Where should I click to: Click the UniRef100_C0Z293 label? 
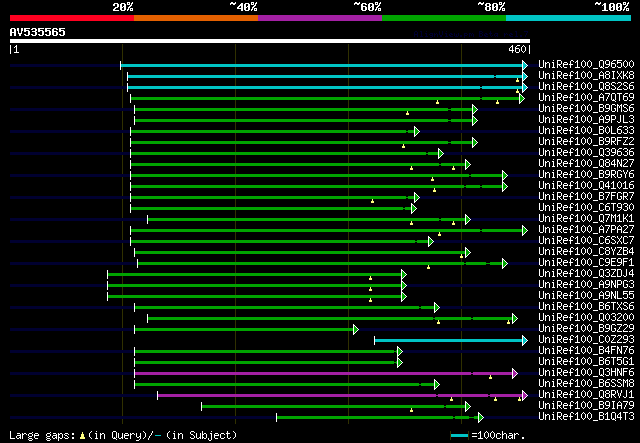click(586, 340)
